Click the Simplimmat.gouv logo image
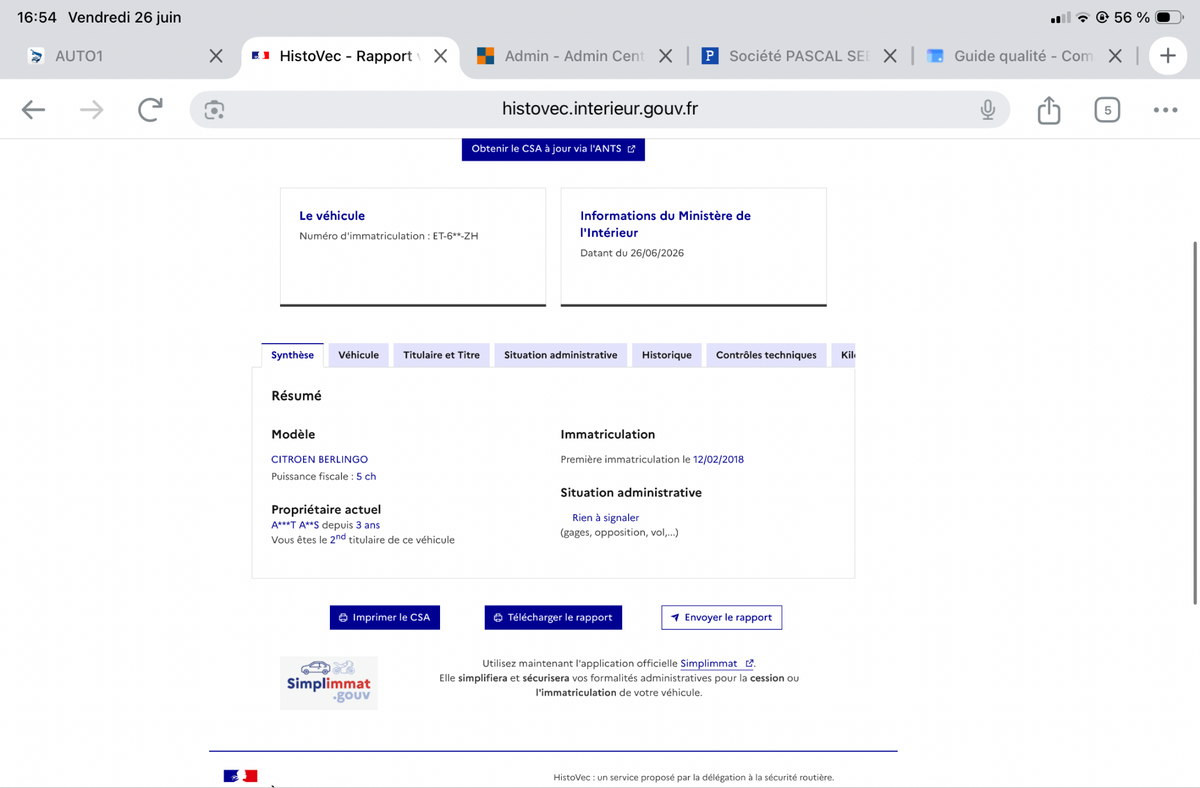The height and width of the screenshot is (788, 1200). pos(329,683)
